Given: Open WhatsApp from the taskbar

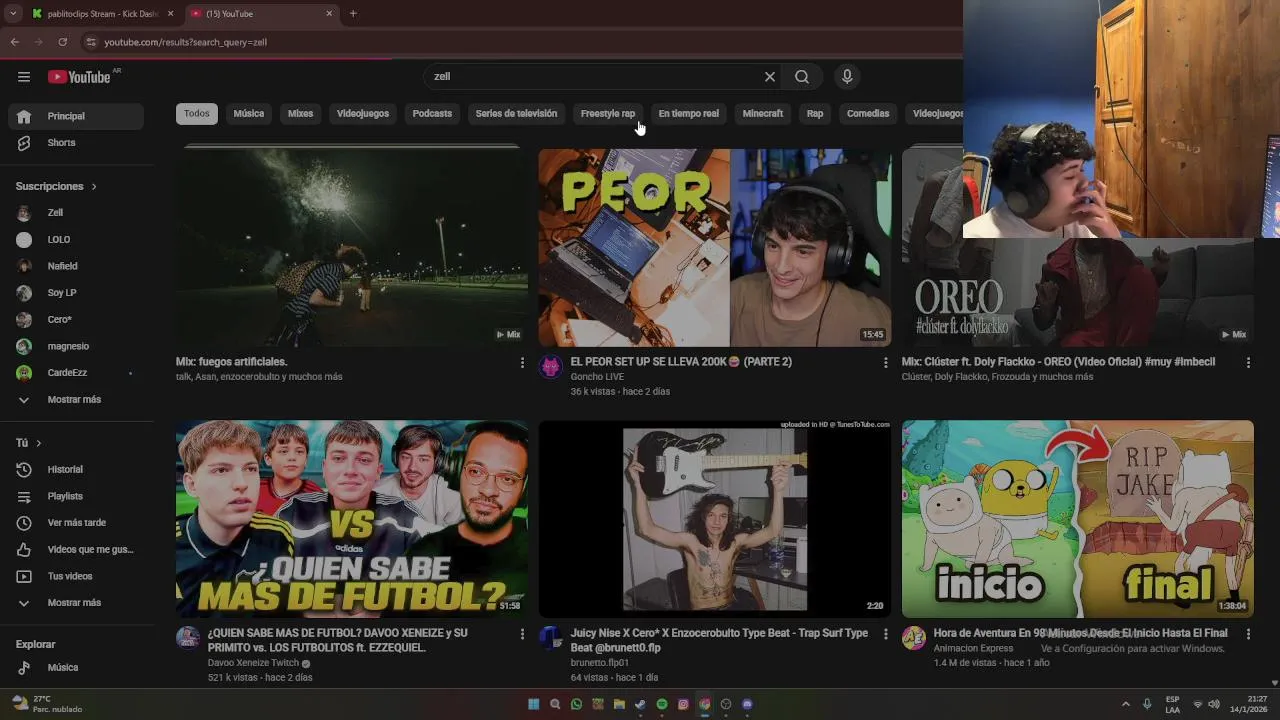Looking at the screenshot, I should 576,704.
